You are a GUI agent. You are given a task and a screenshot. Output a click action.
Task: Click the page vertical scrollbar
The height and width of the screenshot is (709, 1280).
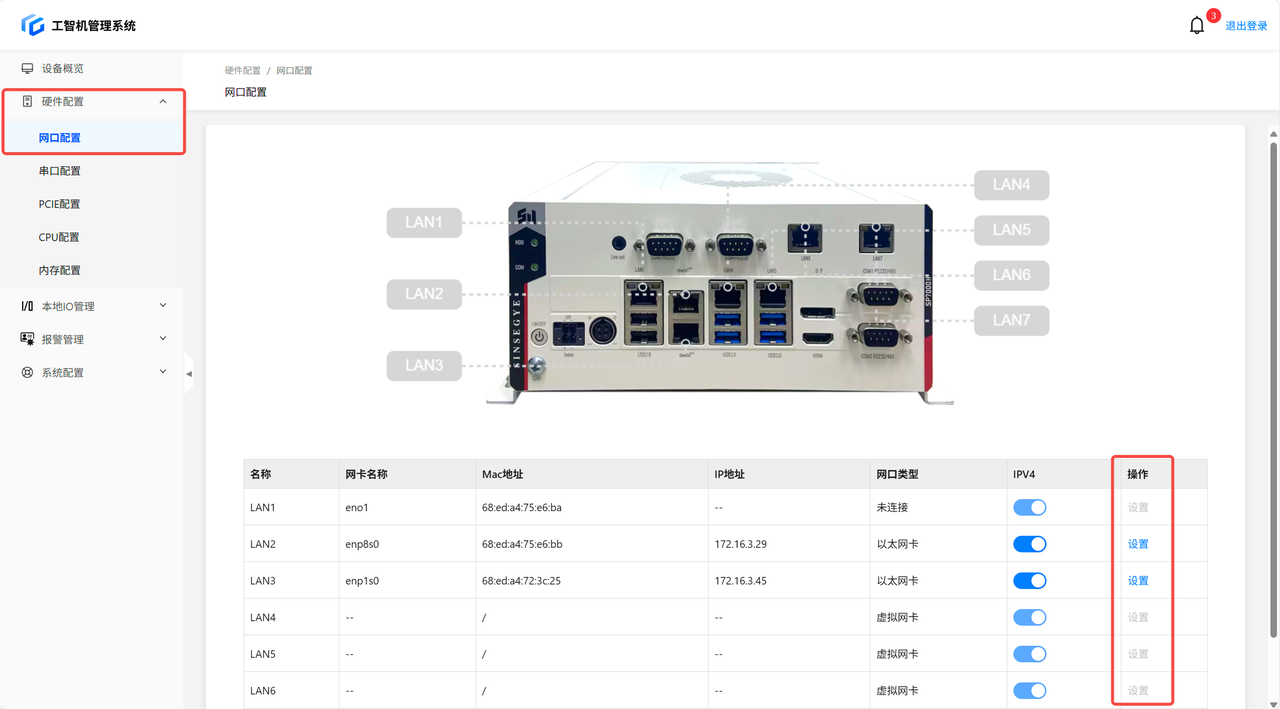pyautogui.click(x=1273, y=390)
